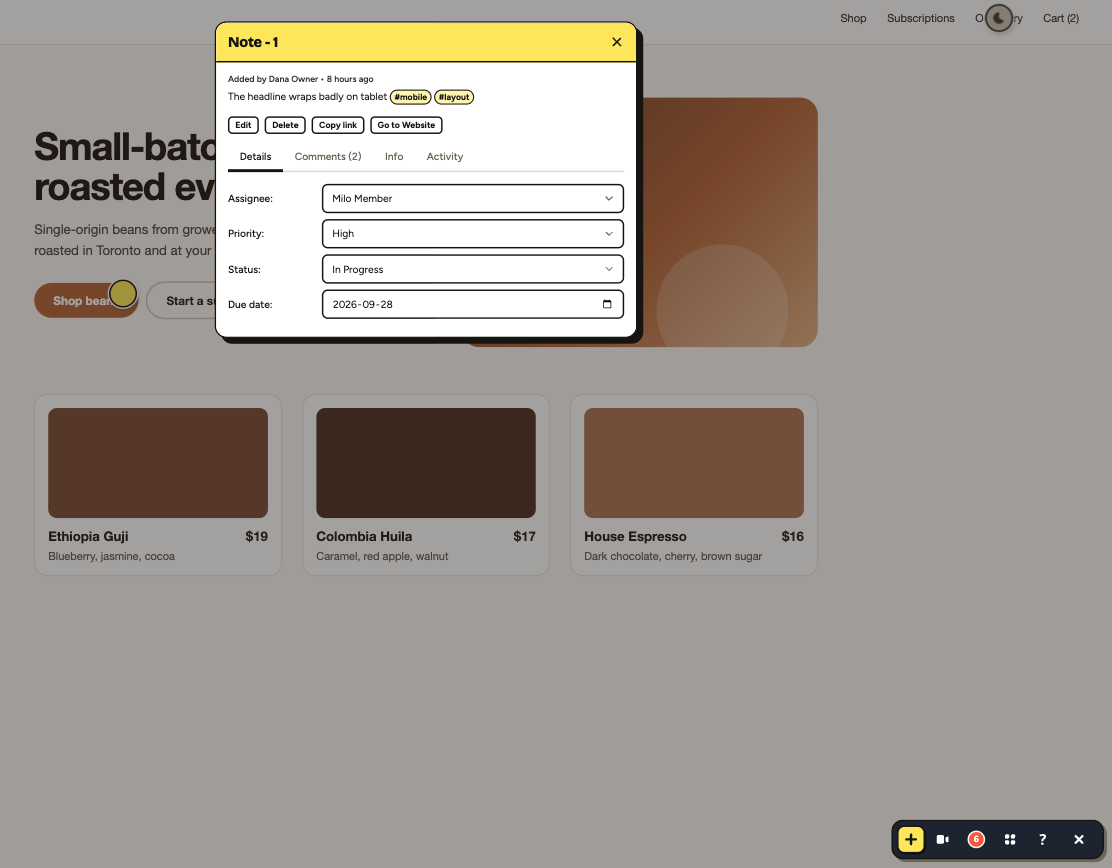Click the yellow add note plus icon
This screenshot has height=868, width=1112.
point(911,840)
